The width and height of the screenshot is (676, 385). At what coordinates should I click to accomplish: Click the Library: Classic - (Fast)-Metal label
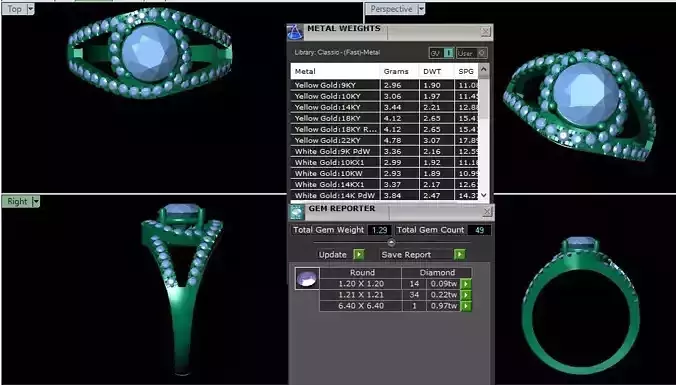[x=337, y=53]
